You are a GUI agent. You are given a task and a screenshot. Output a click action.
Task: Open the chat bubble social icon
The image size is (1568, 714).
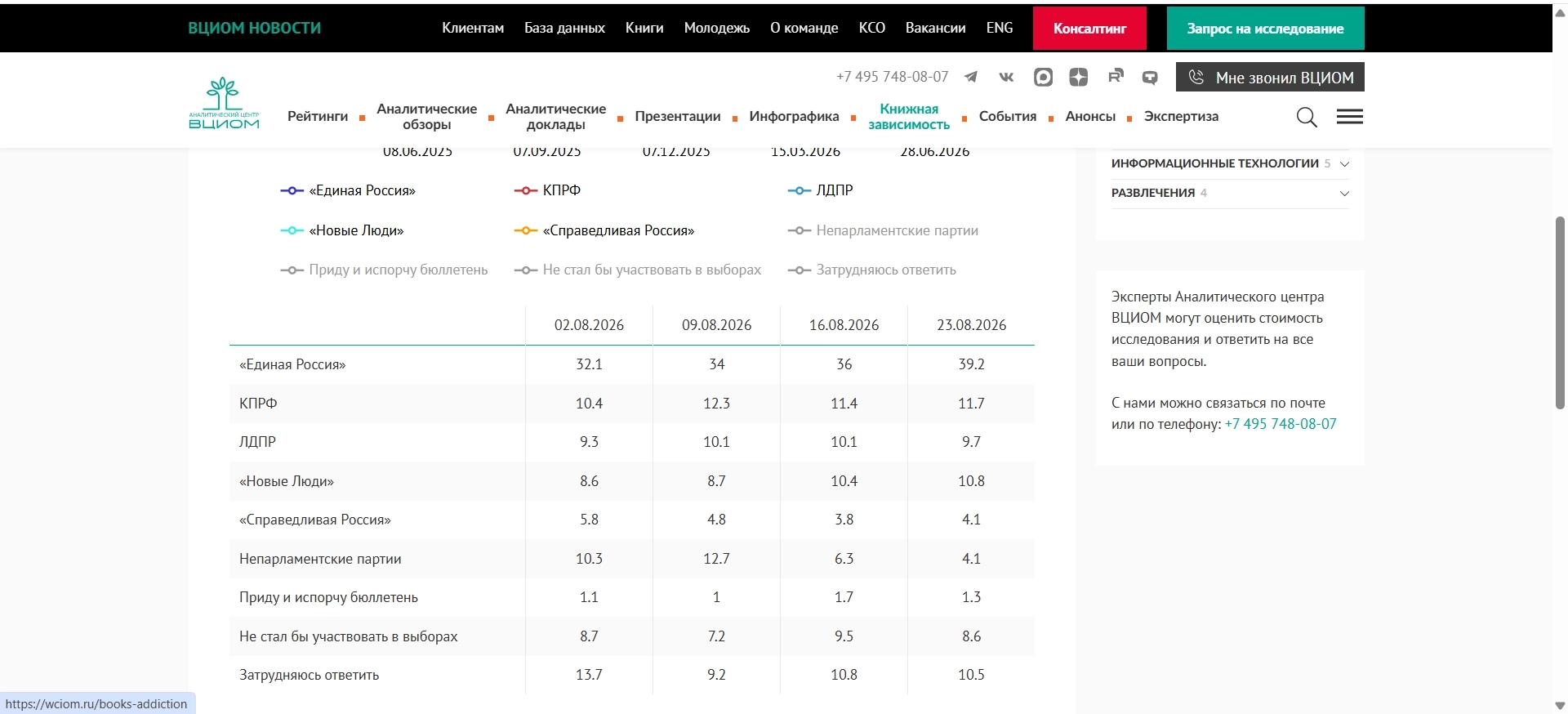click(x=1150, y=78)
